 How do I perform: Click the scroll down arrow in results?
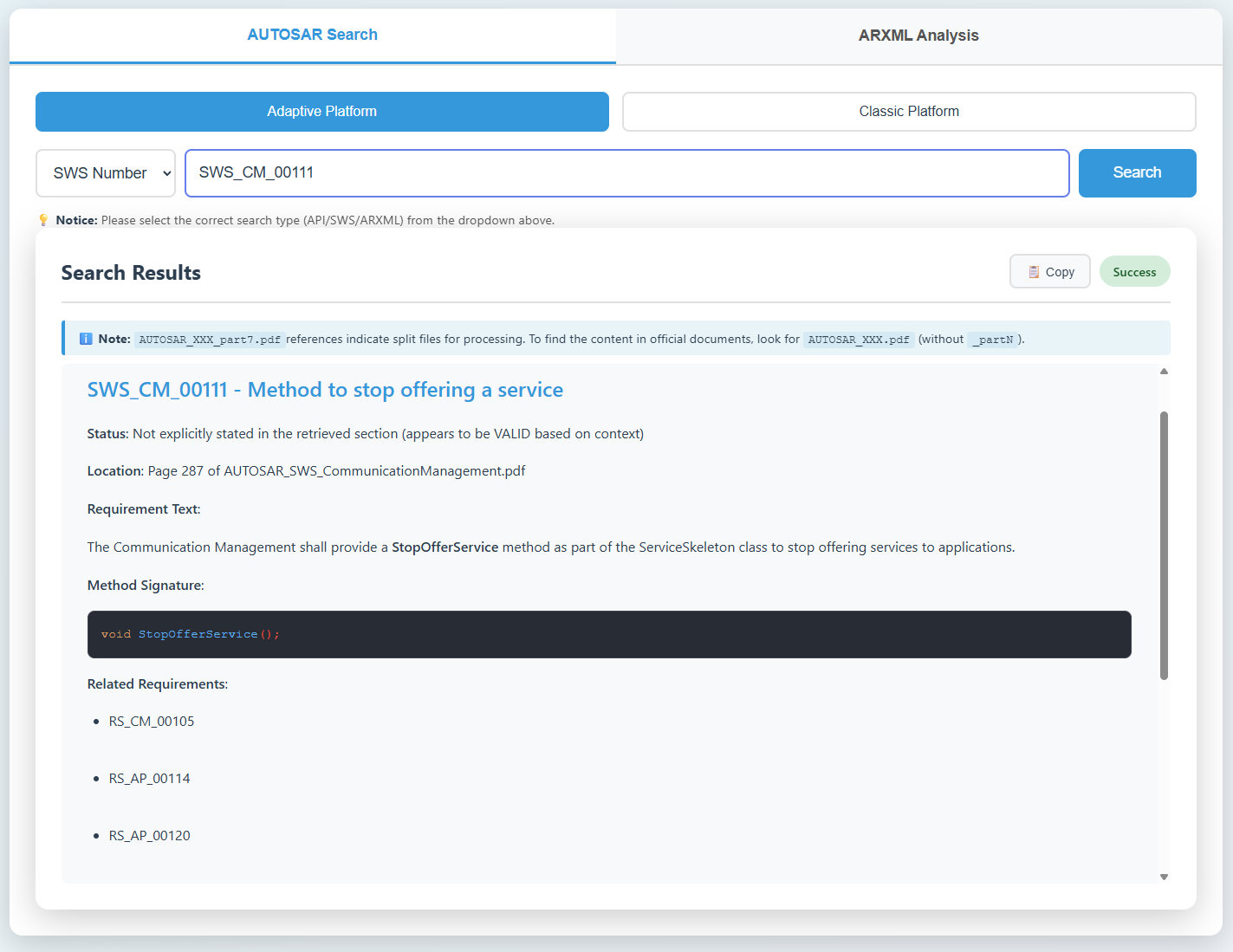pos(1164,877)
